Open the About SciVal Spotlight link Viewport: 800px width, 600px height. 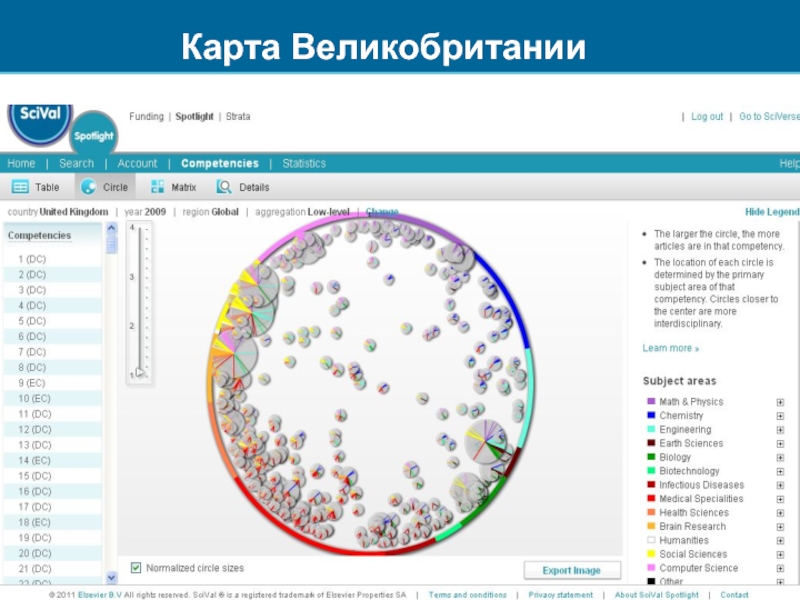tap(657, 595)
